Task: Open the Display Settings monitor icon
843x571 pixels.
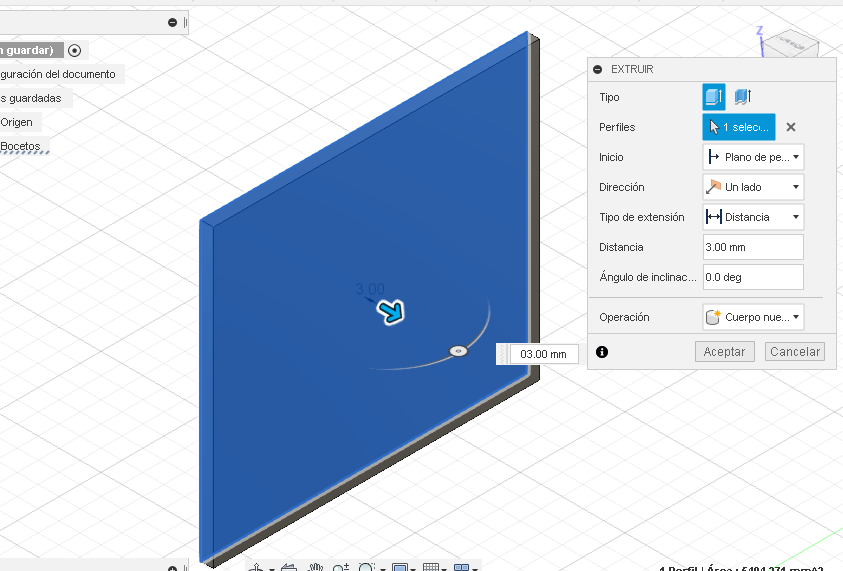Action: tap(400, 567)
